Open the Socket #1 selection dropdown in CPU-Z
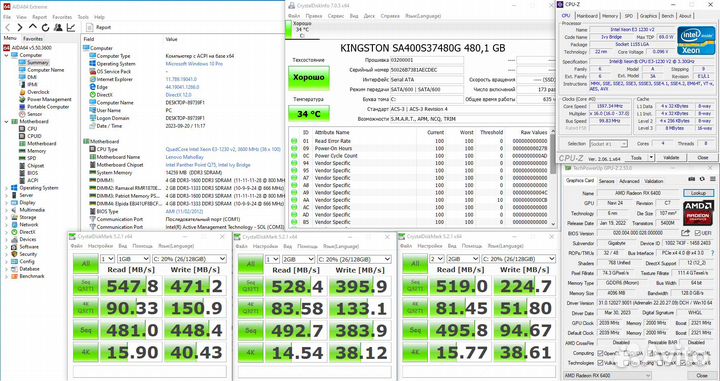The image size is (720, 381). point(608,144)
